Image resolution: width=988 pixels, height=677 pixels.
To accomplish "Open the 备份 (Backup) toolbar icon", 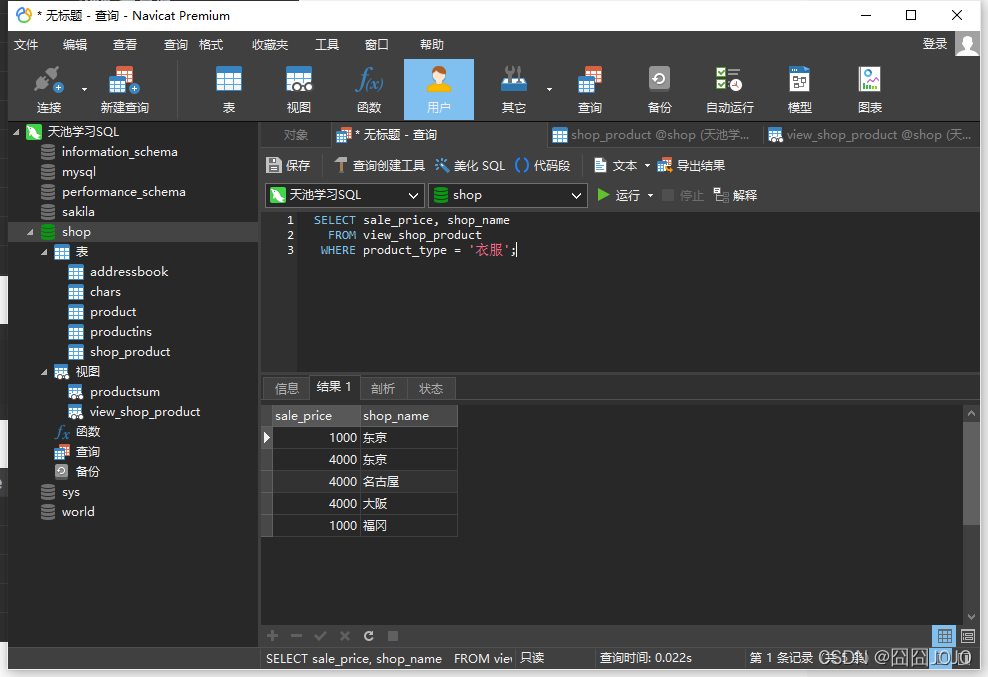I will pos(659,90).
